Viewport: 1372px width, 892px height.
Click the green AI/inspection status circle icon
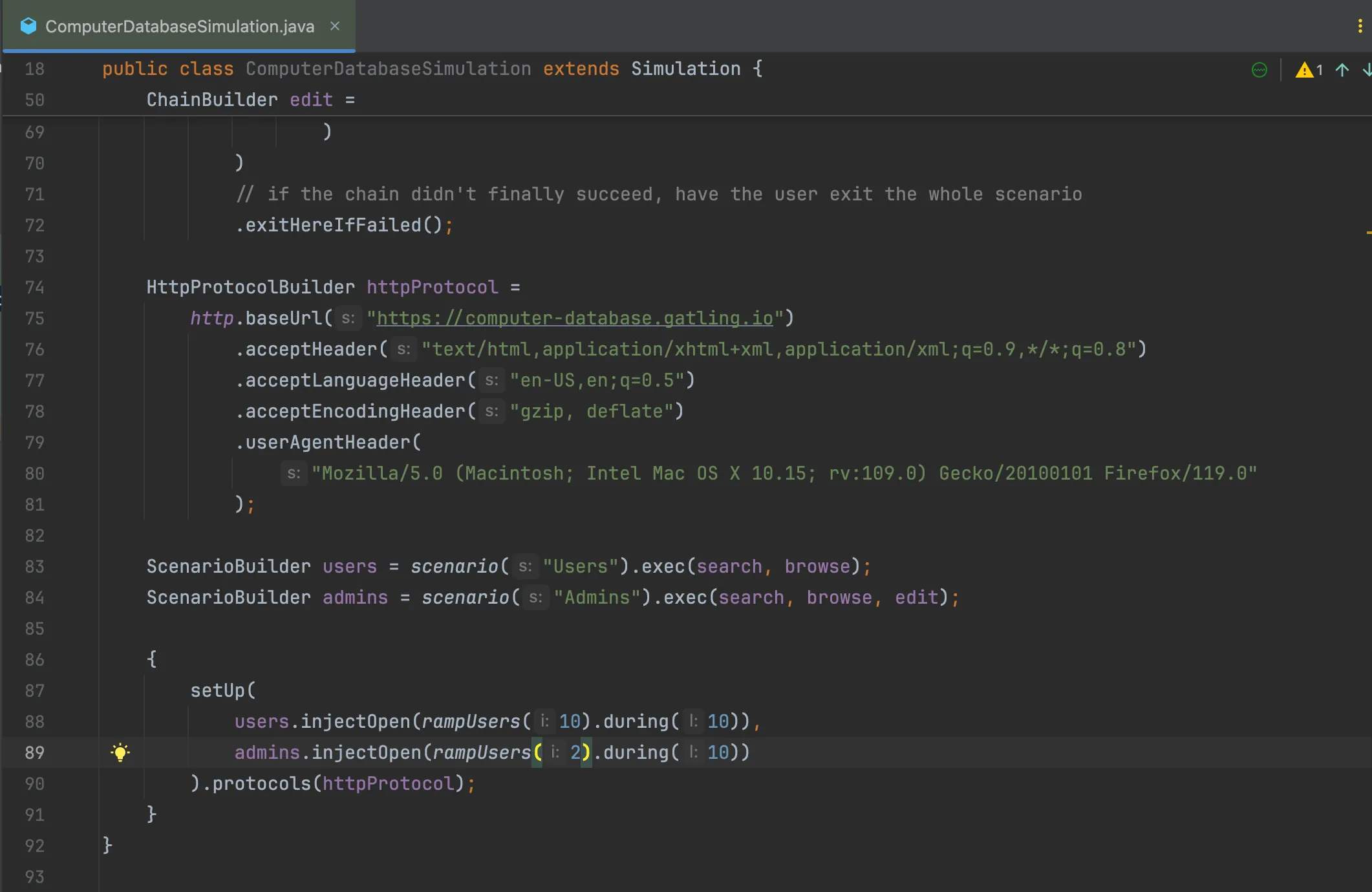pyautogui.click(x=1259, y=70)
